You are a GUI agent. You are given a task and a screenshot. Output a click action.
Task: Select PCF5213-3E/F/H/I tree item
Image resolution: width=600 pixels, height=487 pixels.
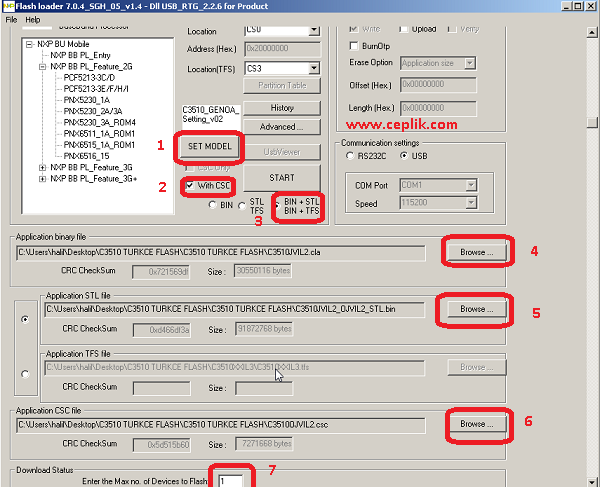tap(96, 89)
